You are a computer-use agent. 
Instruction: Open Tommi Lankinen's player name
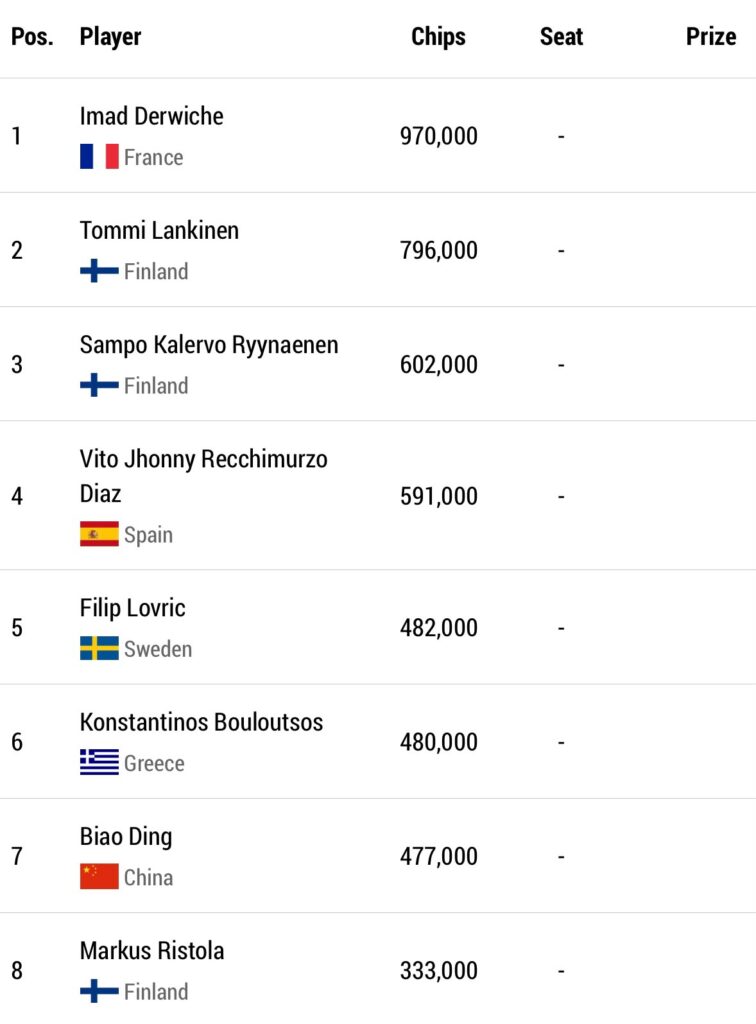159,230
